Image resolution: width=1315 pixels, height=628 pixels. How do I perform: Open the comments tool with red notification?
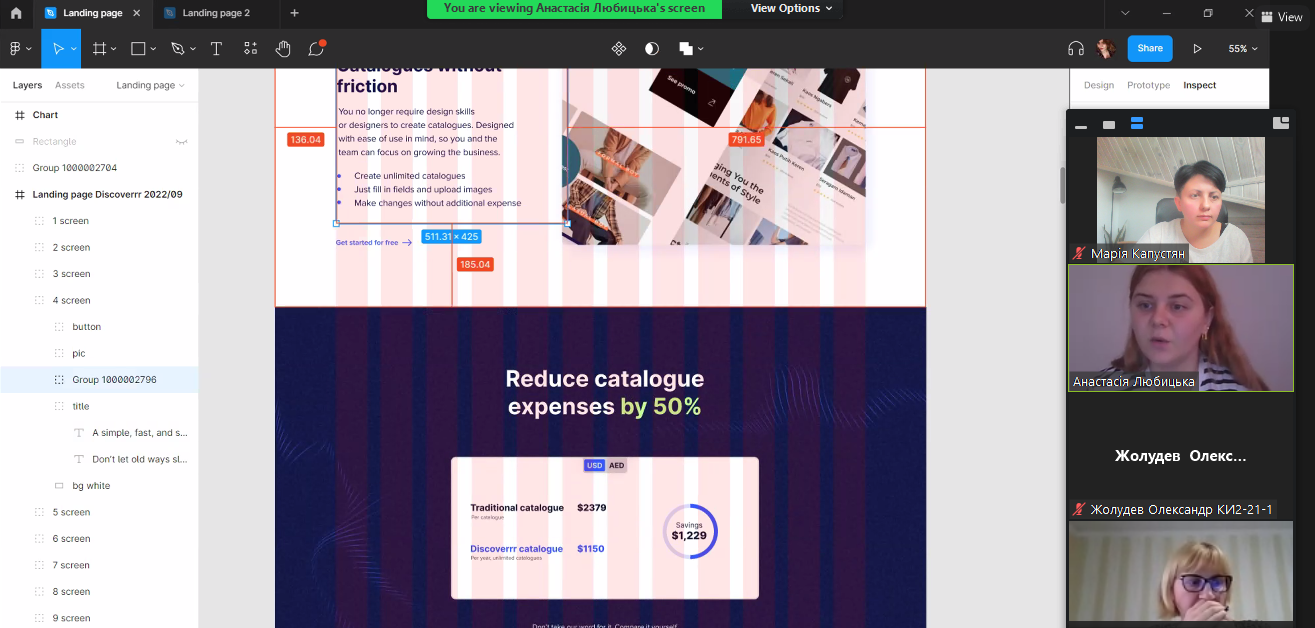[316, 48]
